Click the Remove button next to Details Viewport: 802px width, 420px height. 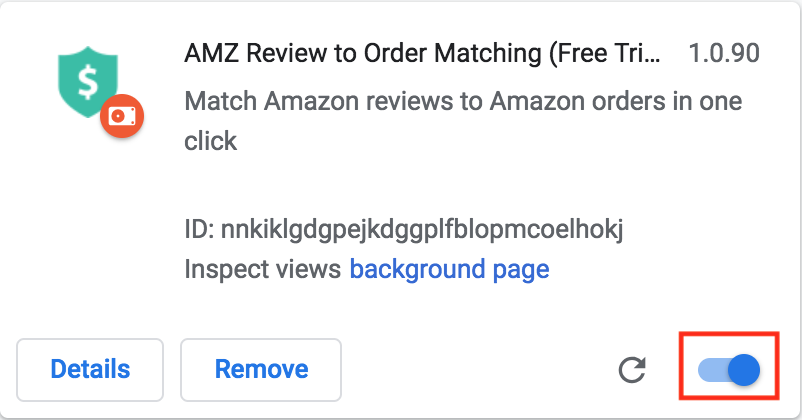click(261, 370)
